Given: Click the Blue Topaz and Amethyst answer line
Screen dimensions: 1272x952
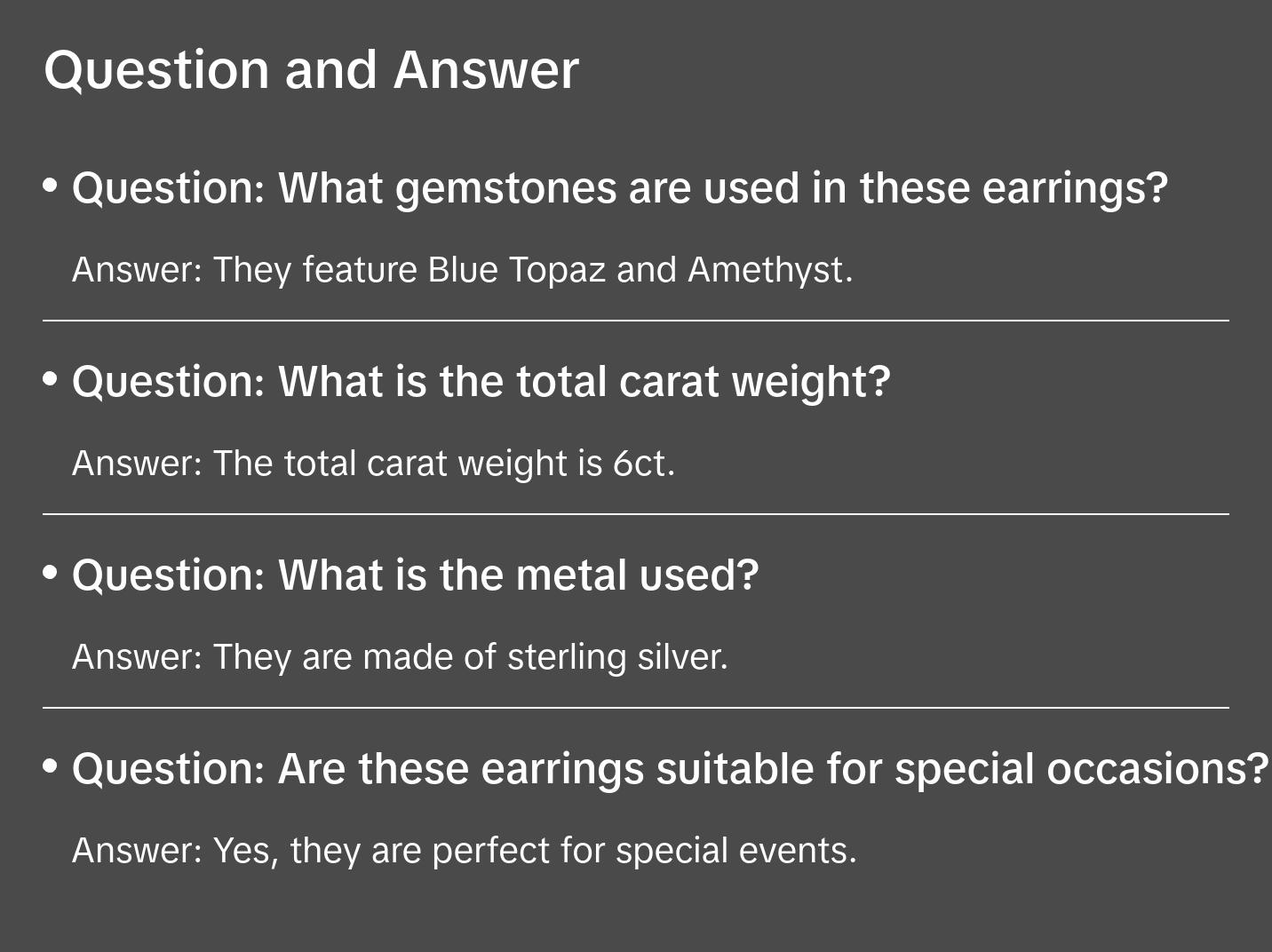Looking at the screenshot, I should [x=462, y=270].
